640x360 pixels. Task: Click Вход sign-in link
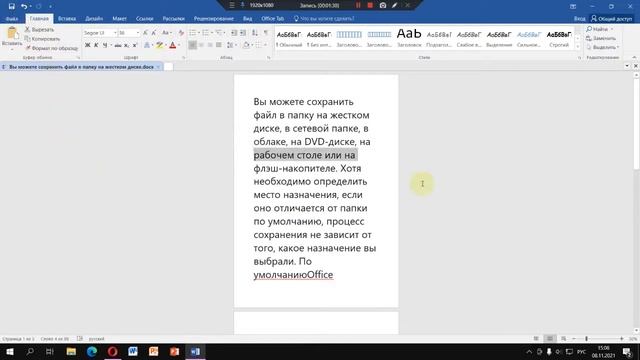pos(579,19)
